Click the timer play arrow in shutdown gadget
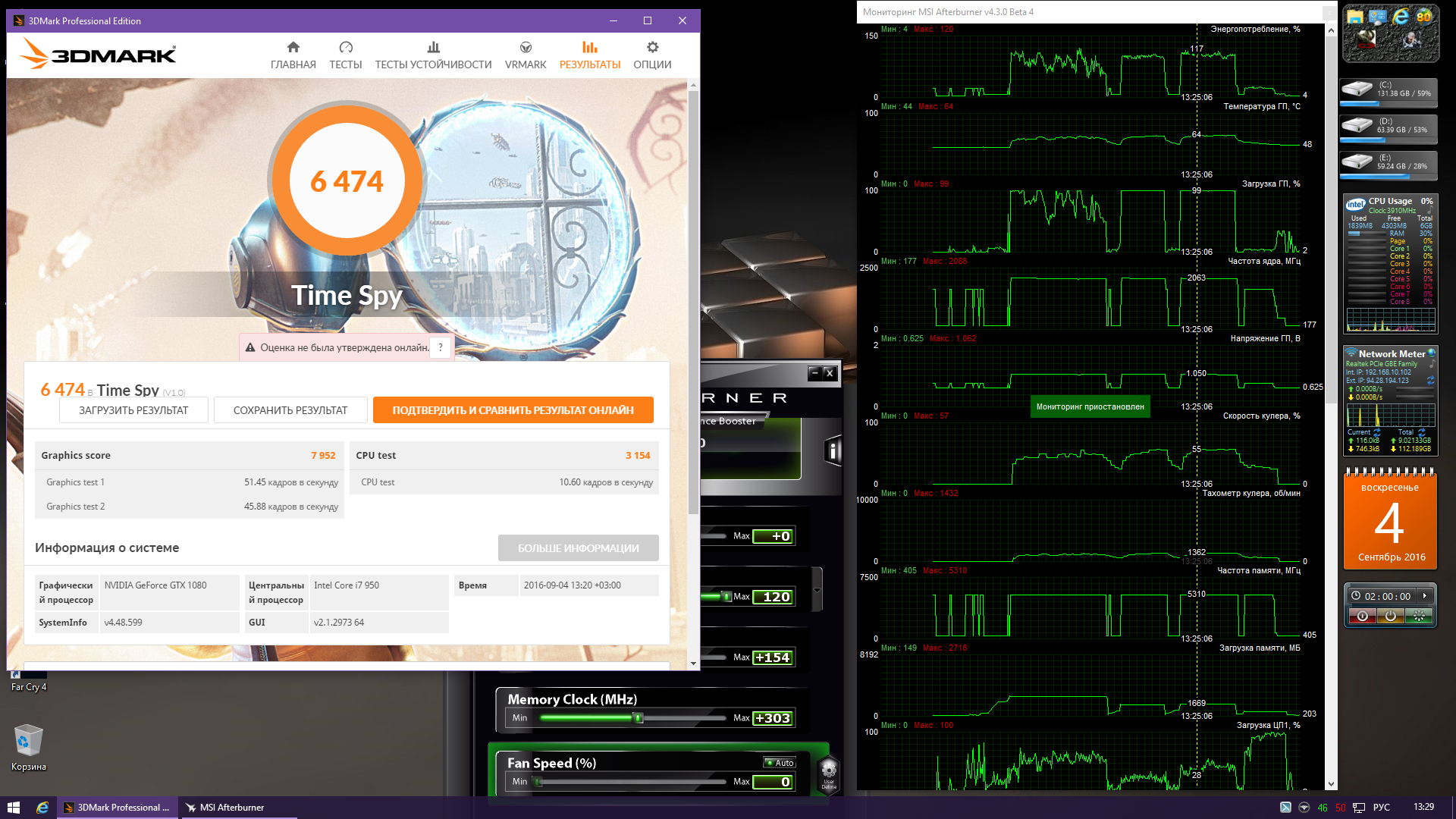1456x819 pixels. (x=1425, y=596)
